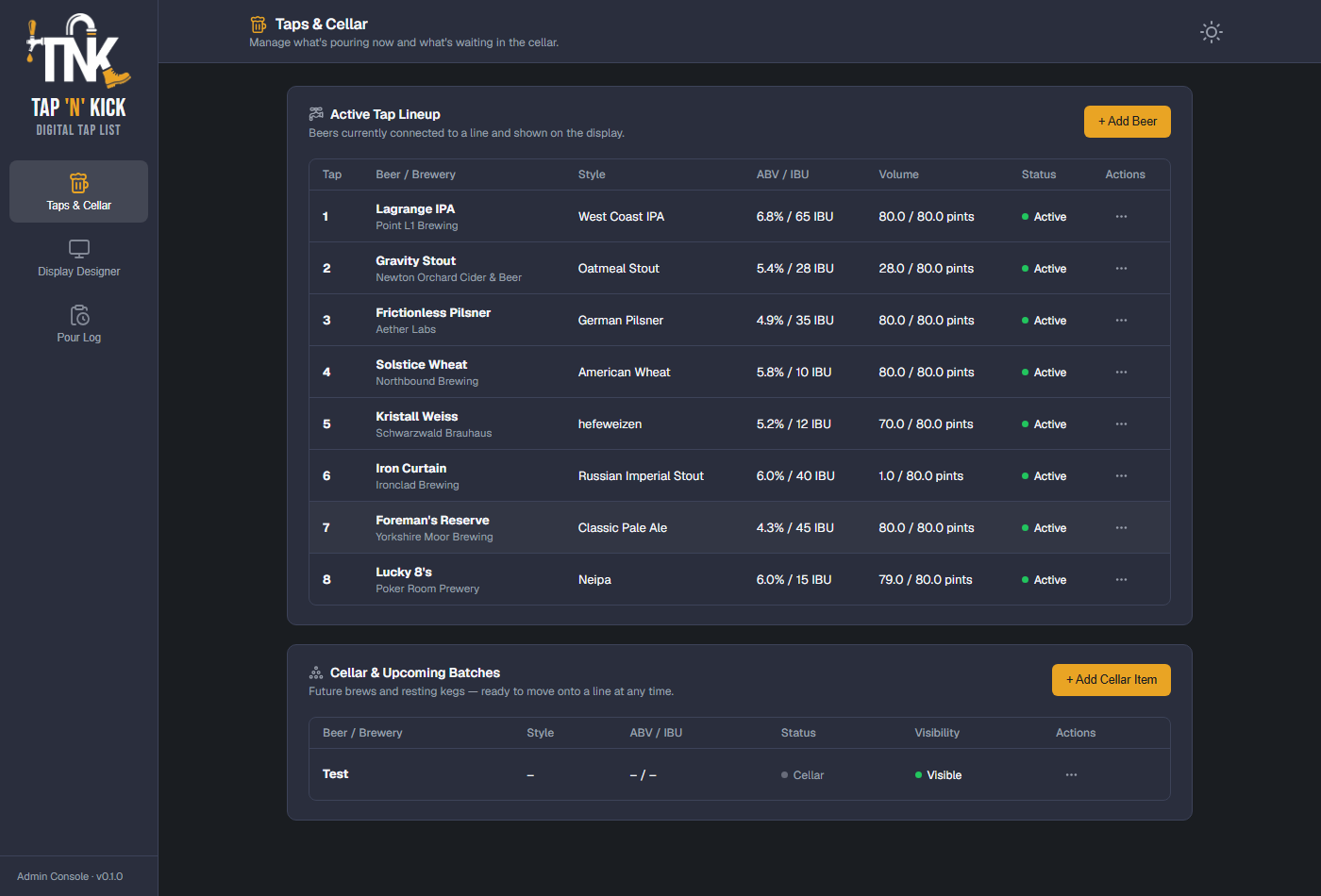This screenshot has height=896, width=1321.
Task: Open actions menu for Kristall Weiss
Action: click(x=1121, y=424)
